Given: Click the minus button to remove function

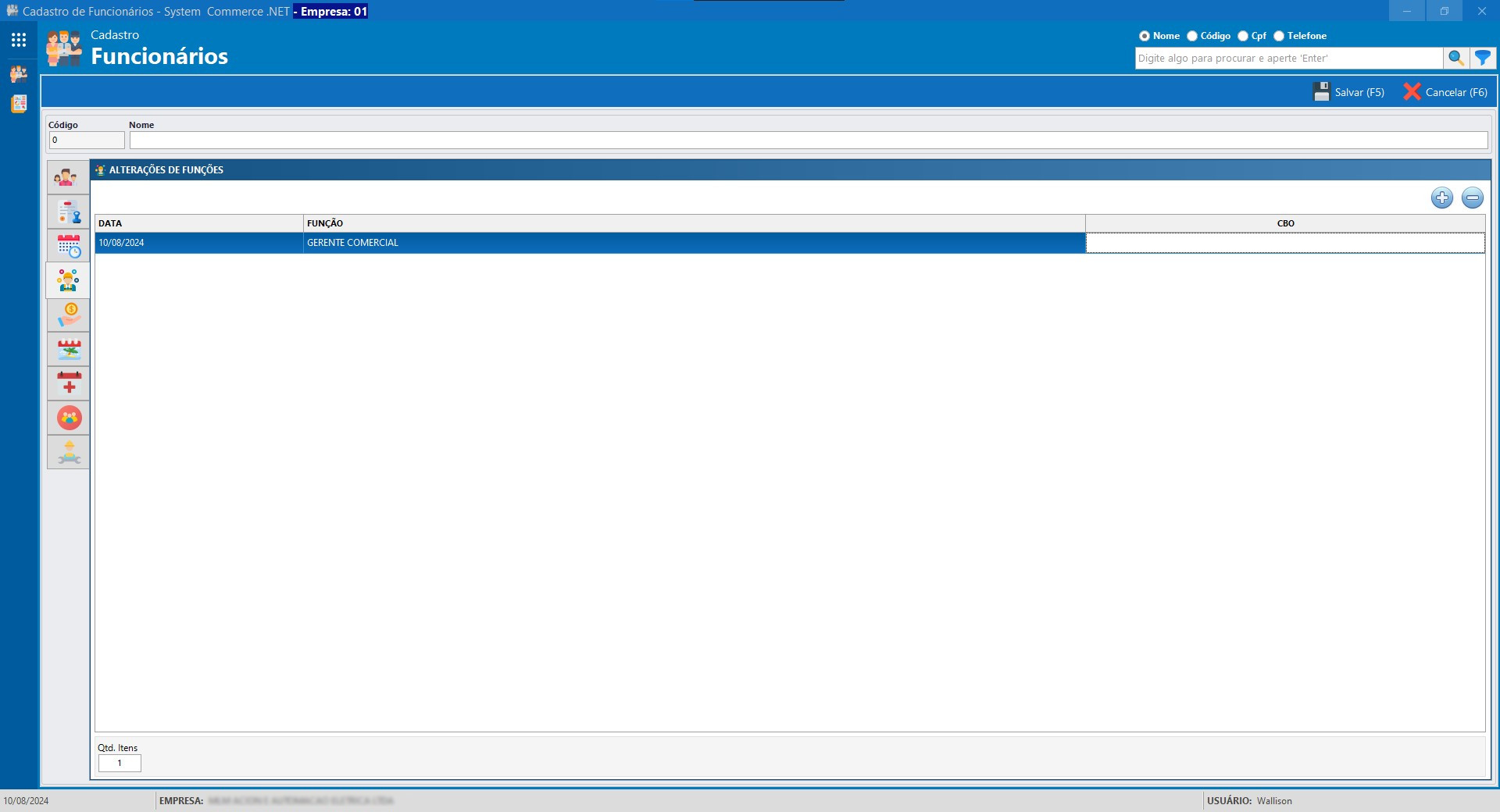Looking at the screenshot, I should coord(1472,198).
